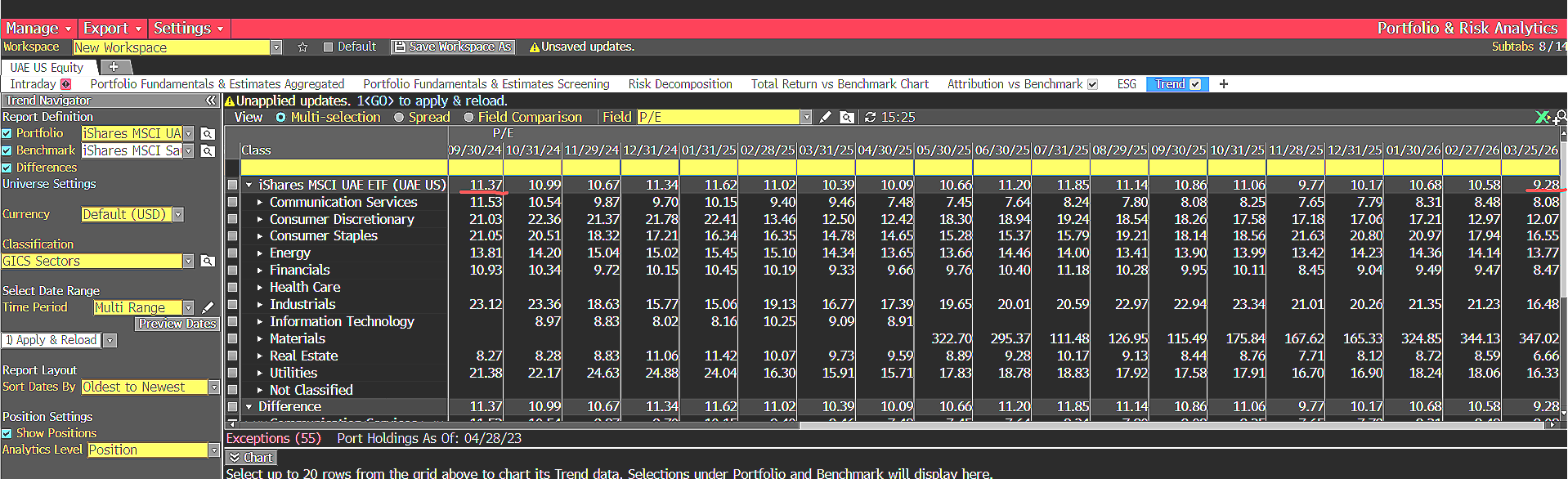Click the P/E Field input box

click(x=718, y=118)
